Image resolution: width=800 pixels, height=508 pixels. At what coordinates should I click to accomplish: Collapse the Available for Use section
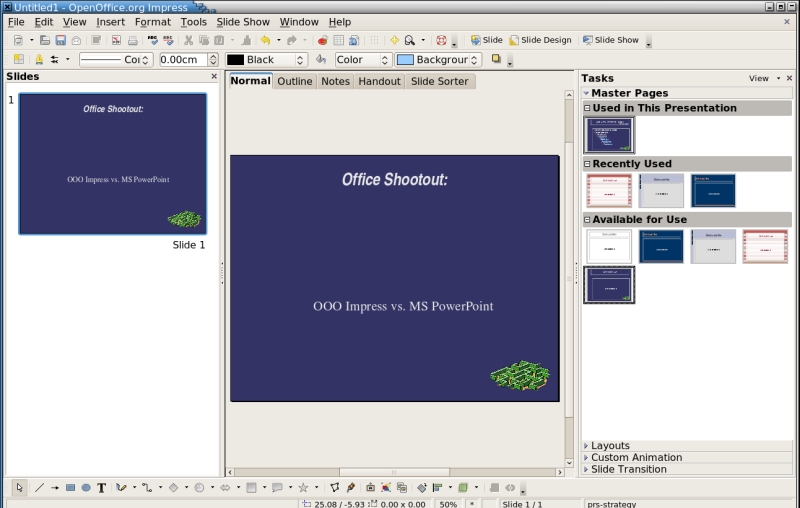[587, 219]
